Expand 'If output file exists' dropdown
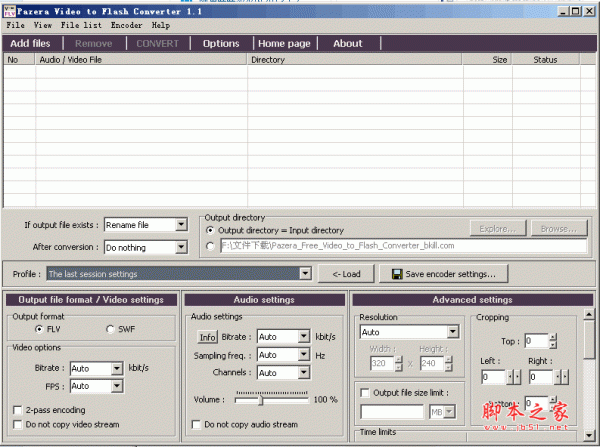Screen dimensions: 600x447 [181, 225]
